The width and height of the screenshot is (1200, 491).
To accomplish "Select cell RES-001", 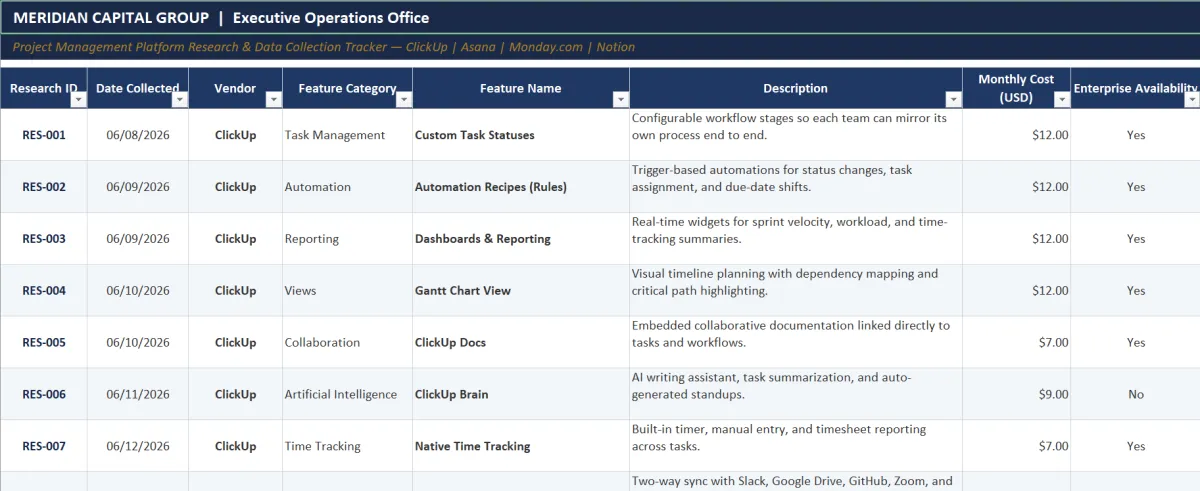I will pos(44,135).
